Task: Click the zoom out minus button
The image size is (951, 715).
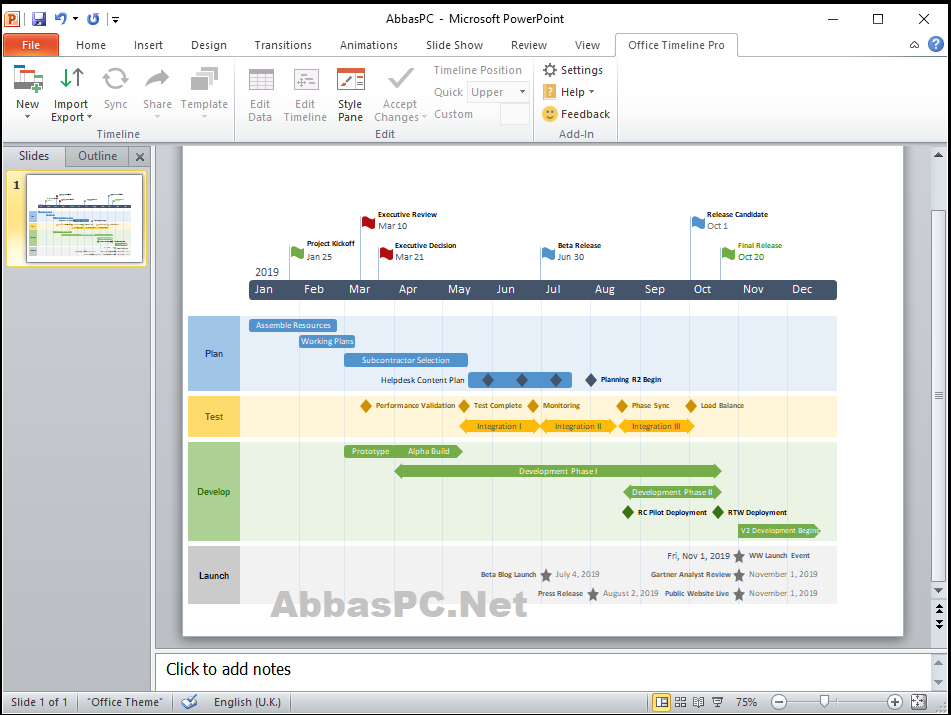Action: (779, 702)
